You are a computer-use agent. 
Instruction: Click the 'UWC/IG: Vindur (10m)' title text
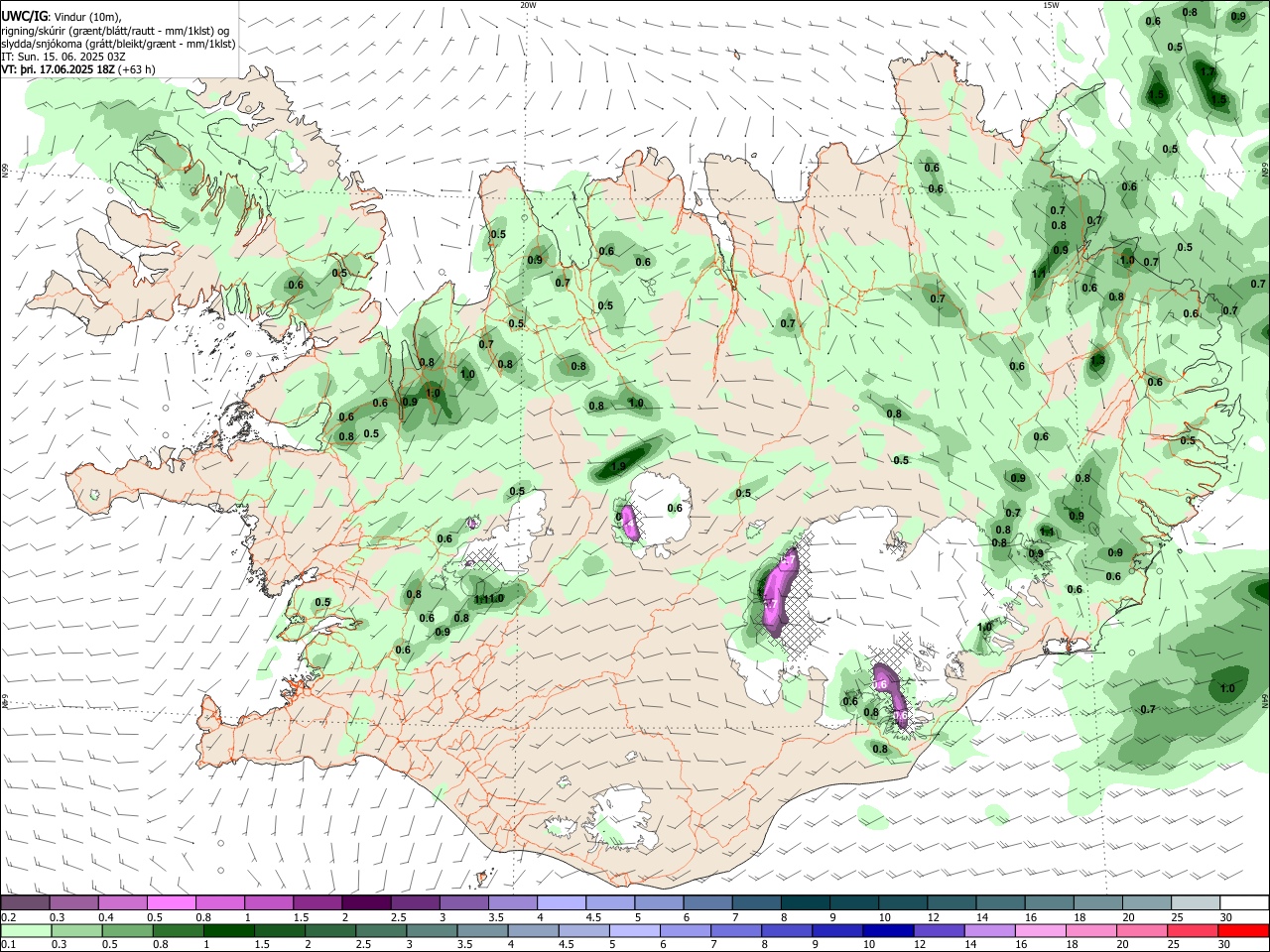coord(62,17)
